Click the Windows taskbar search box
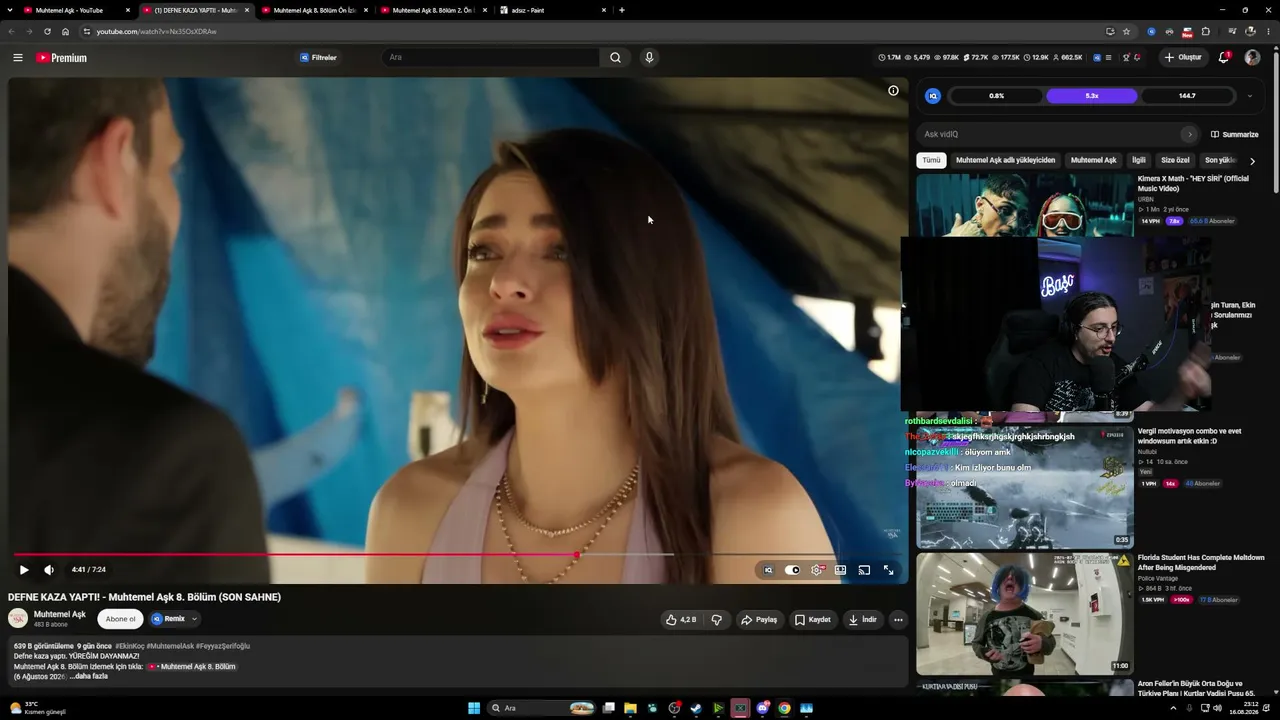The height and width of the screenshot is (720, 1280). [x=540, y=708]
